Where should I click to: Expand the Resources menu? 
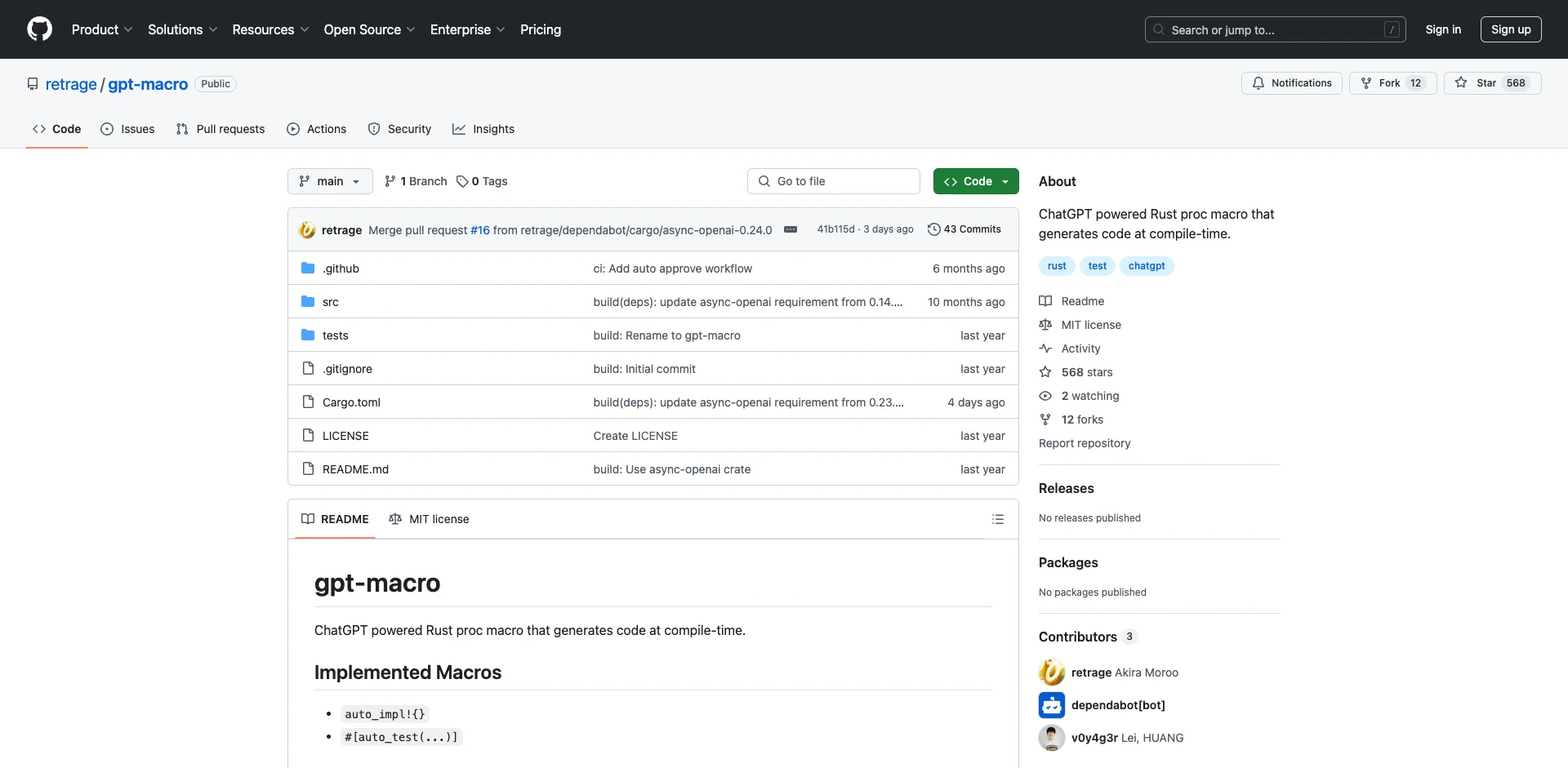click(270, 29)
